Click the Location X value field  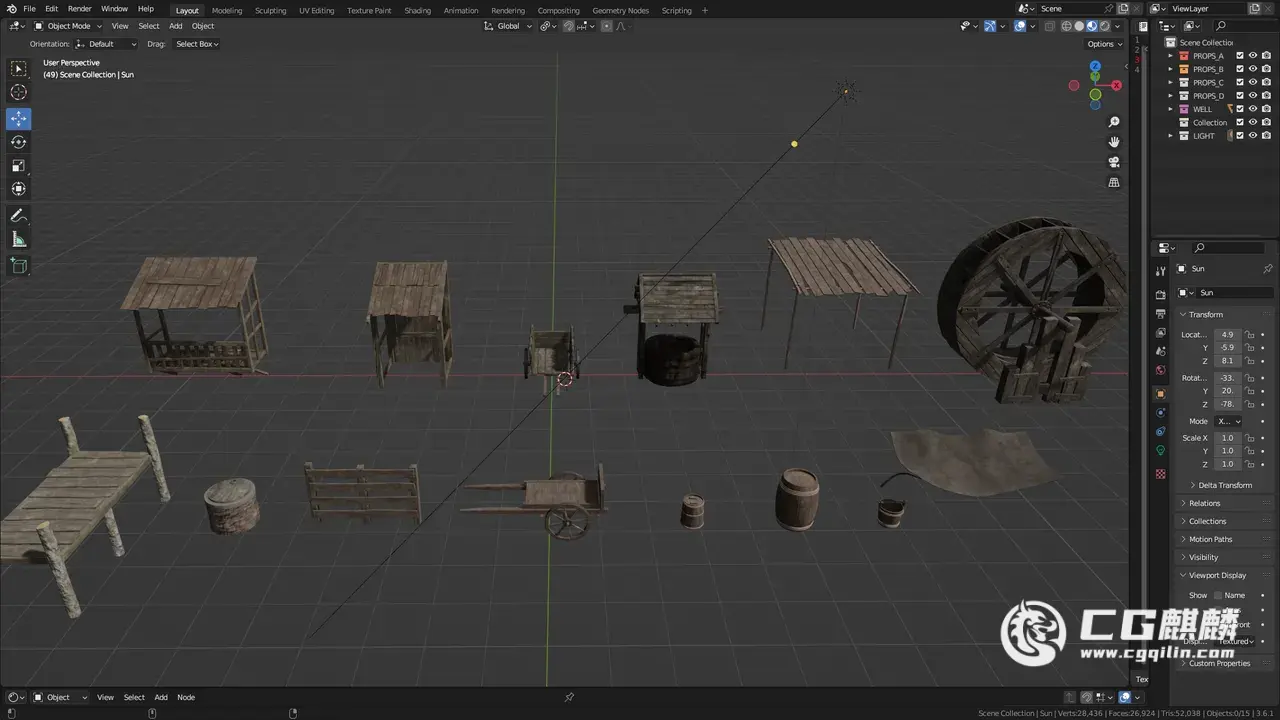coord(1227,334)
